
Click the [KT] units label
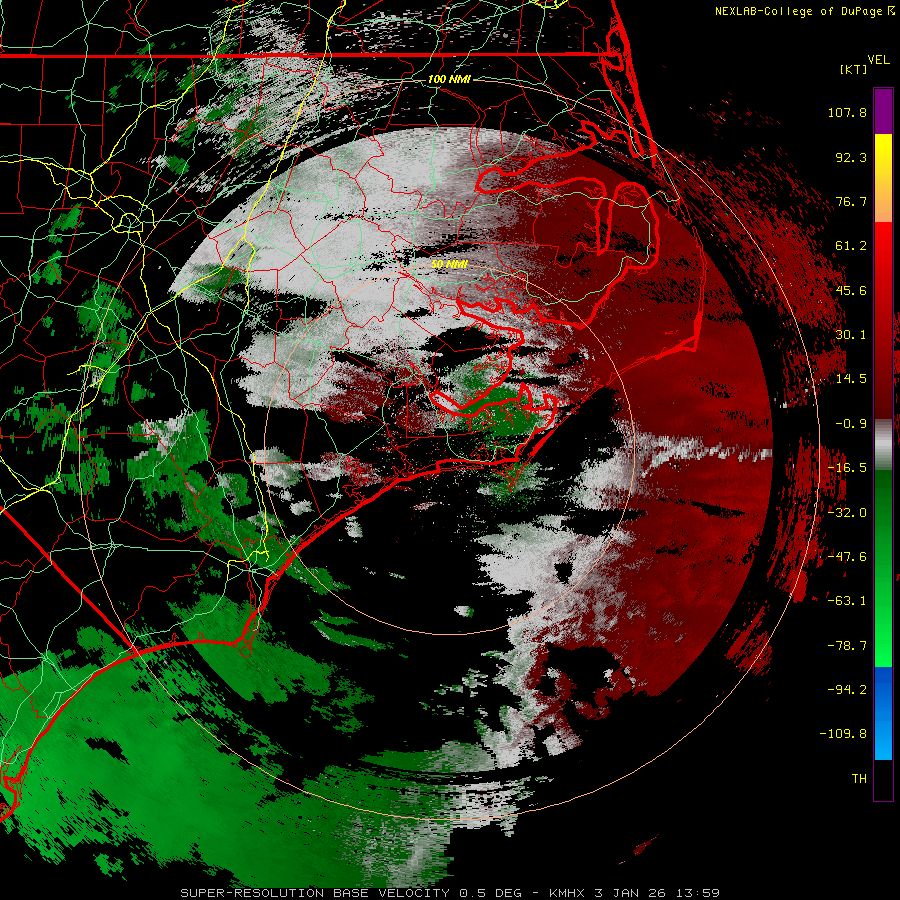point(854,69)
